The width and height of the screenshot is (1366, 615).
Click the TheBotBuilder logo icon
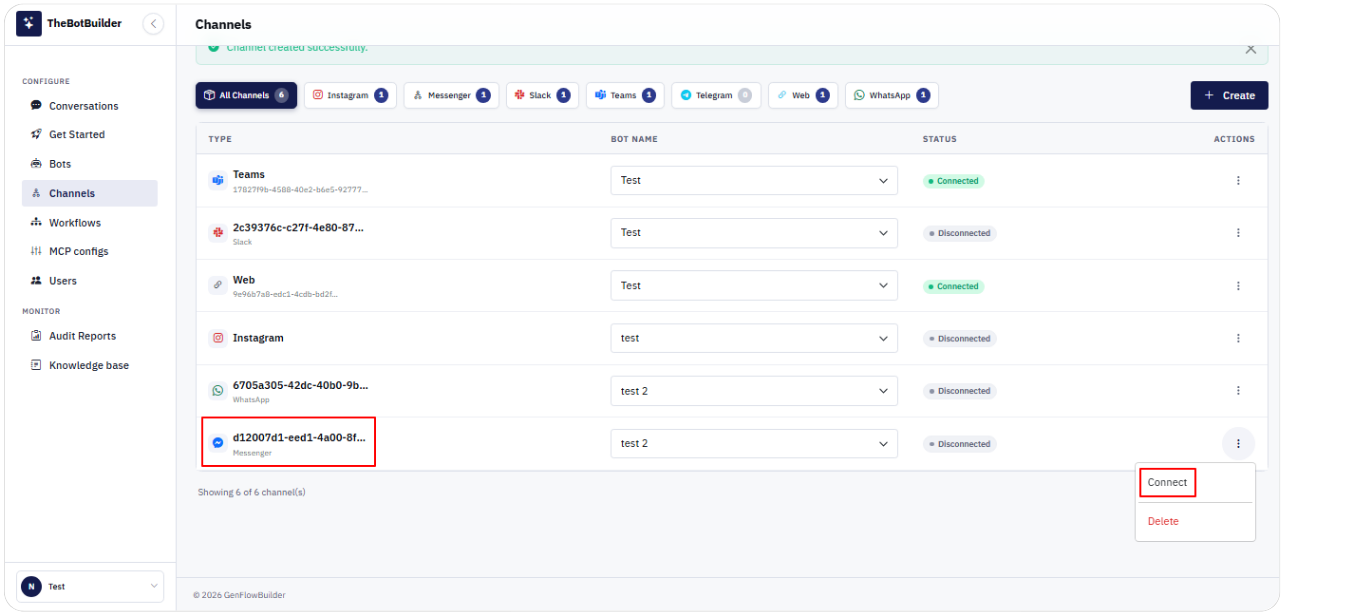(x=29, y=23)
